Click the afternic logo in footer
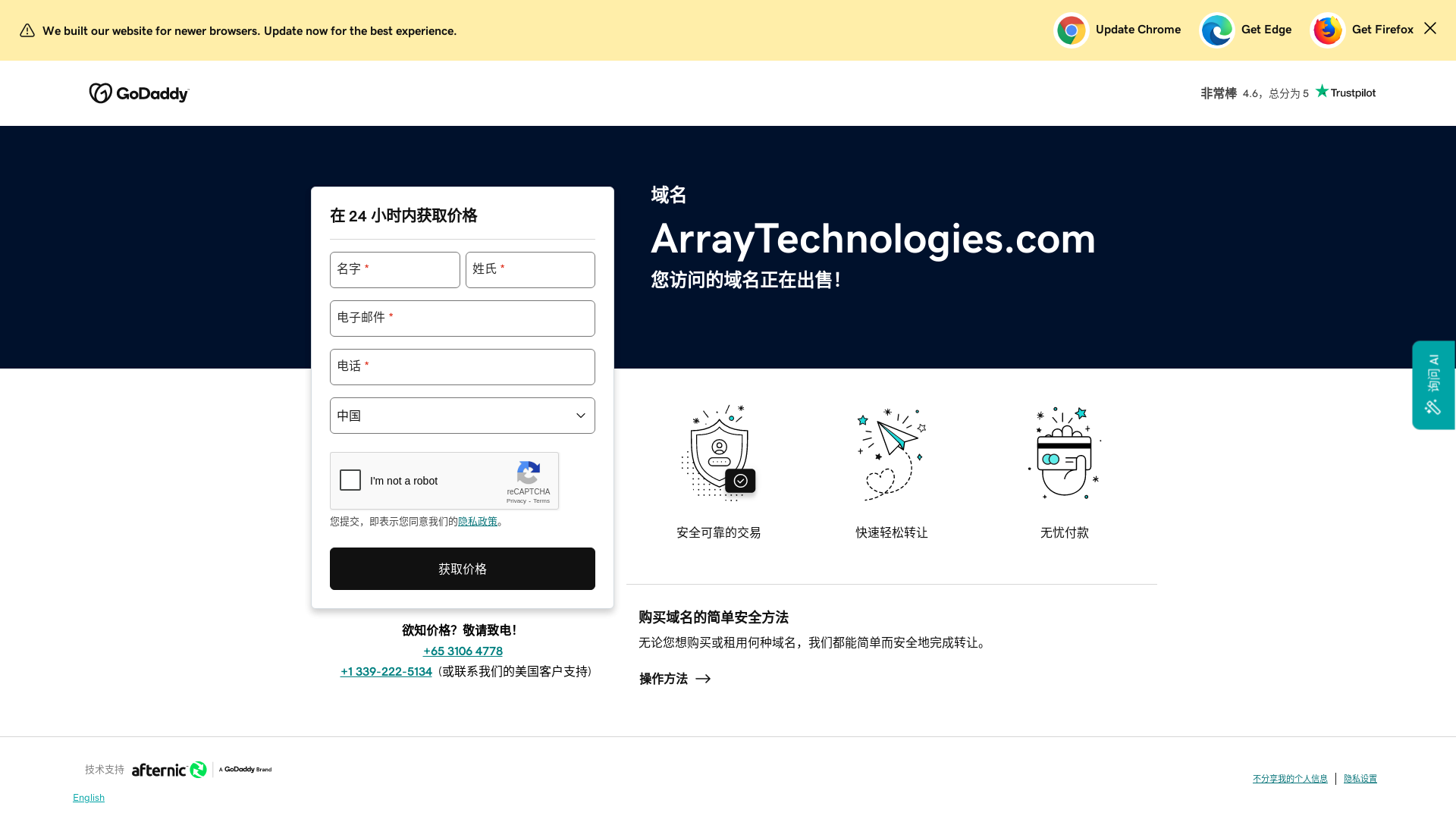 [x=169, y=770]
